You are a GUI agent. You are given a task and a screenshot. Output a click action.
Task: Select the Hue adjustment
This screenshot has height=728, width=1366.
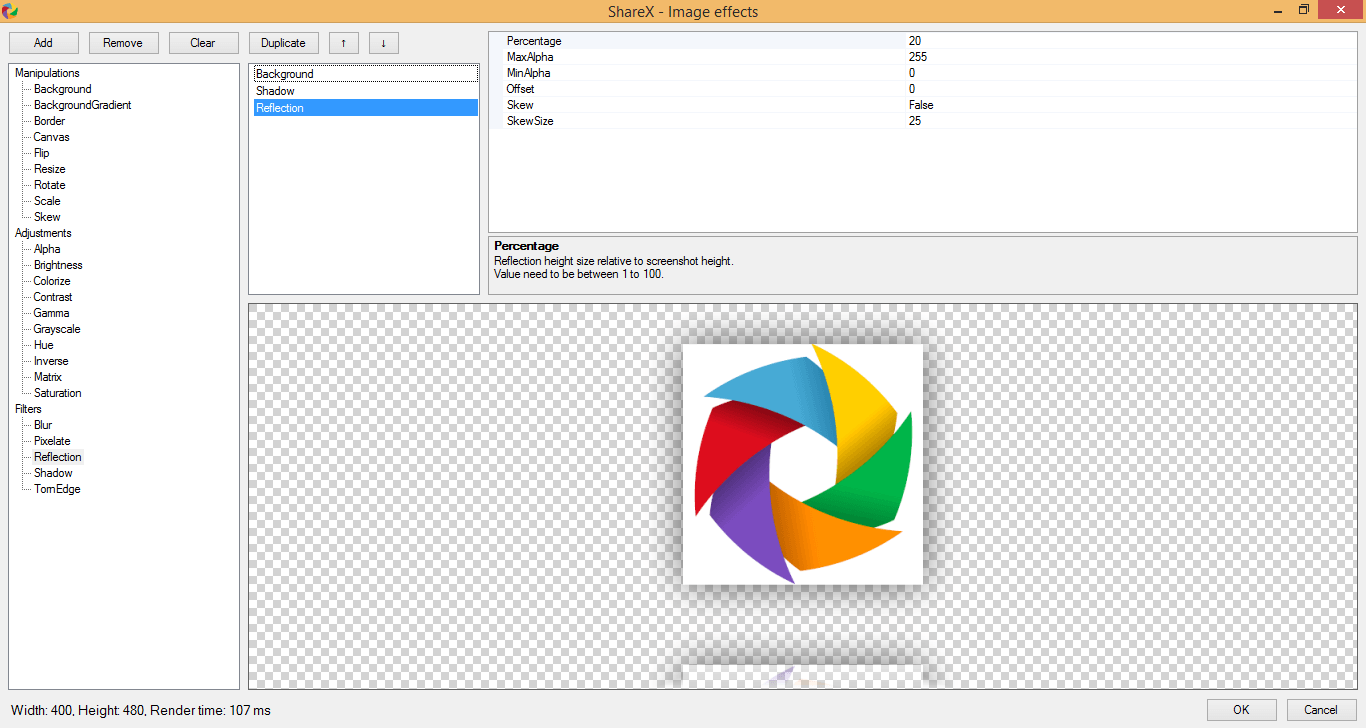43,345
